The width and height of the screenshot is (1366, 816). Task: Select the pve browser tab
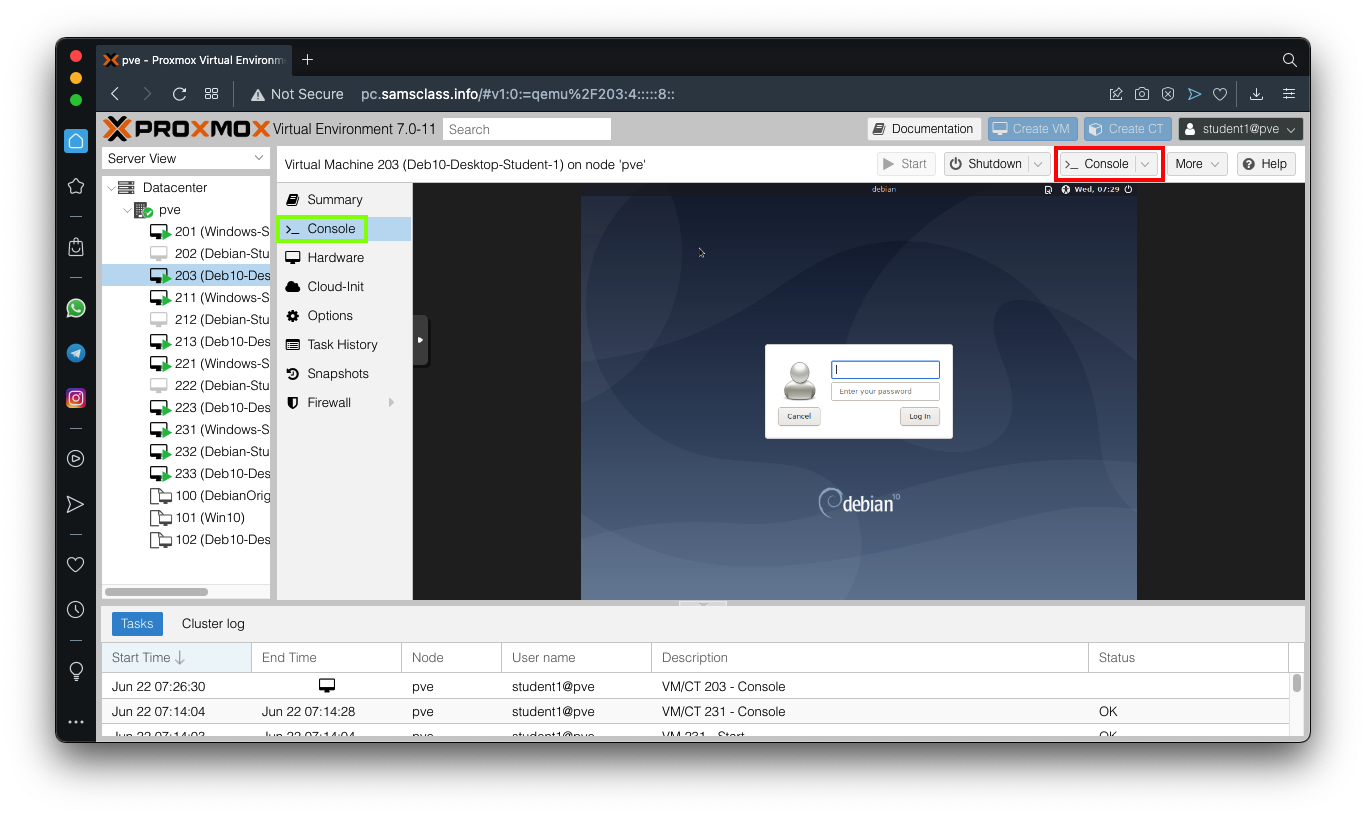[195, 60]
